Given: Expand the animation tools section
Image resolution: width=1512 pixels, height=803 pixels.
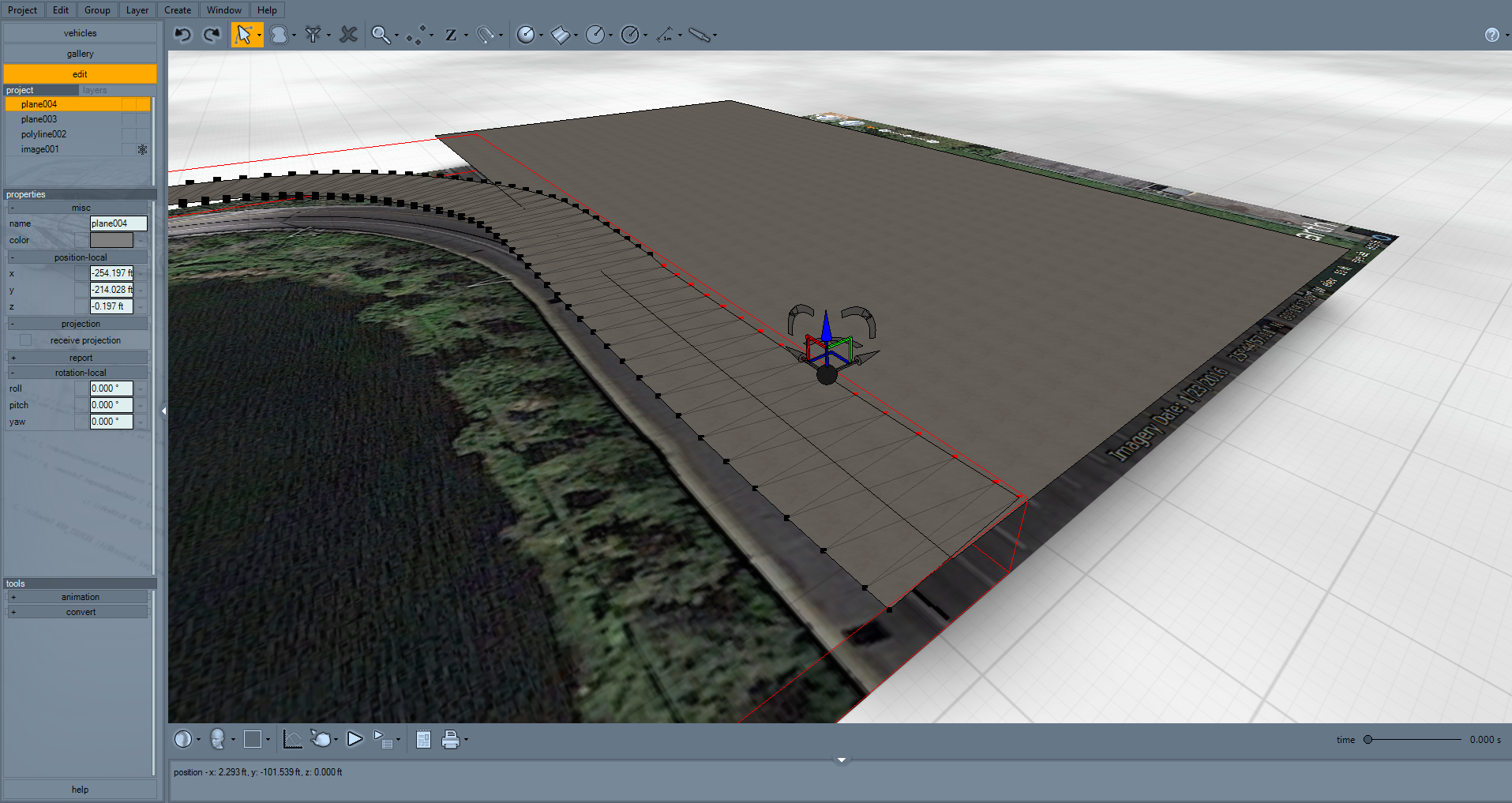Looking at the screenshot, I should click(13, 597).
